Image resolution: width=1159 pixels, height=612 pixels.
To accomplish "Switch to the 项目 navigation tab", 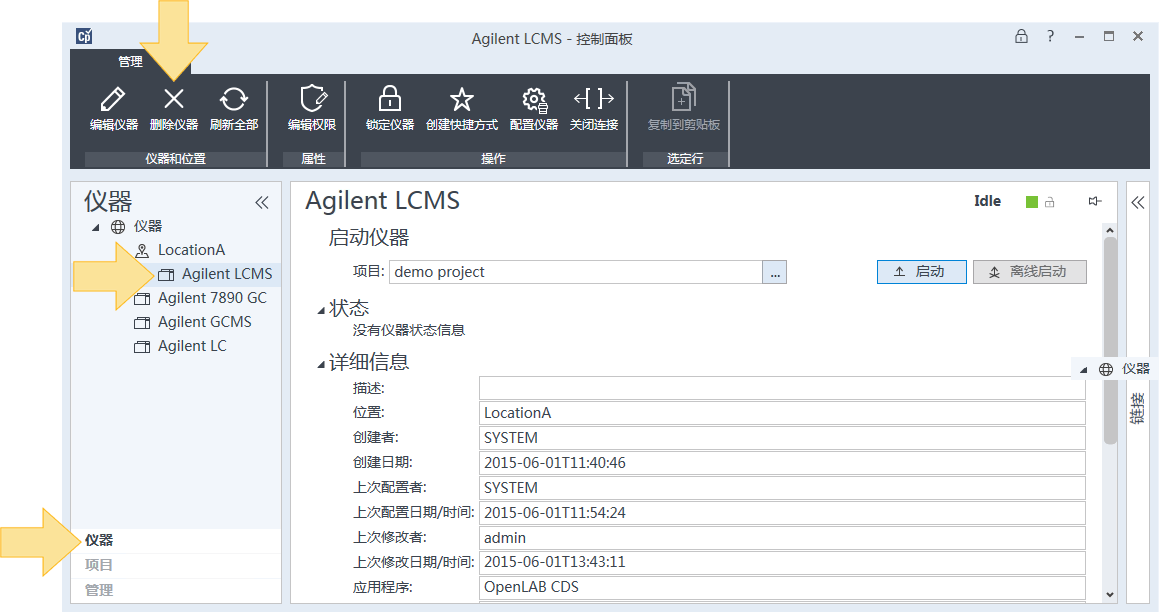I will coord(99,565).
